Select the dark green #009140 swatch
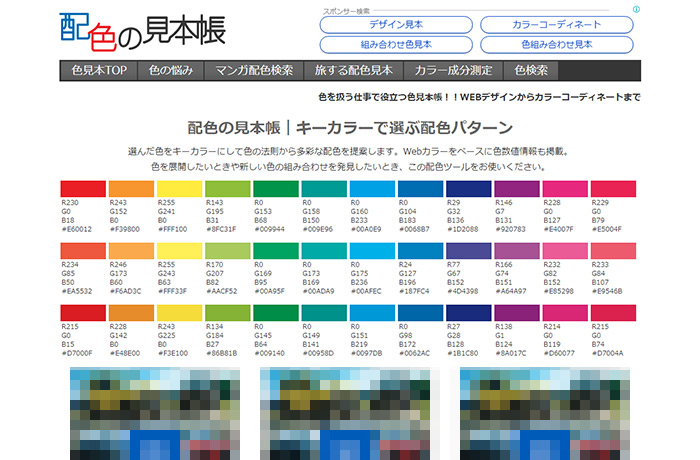Image resolution: width=700 pixels, height=460 pixels. point(276,313)
